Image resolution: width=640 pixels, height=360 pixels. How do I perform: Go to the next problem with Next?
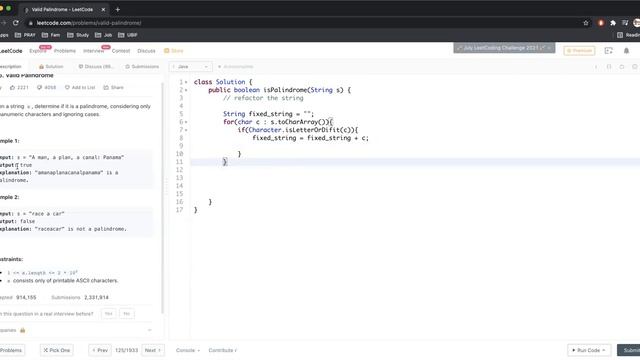pos(153,350)
